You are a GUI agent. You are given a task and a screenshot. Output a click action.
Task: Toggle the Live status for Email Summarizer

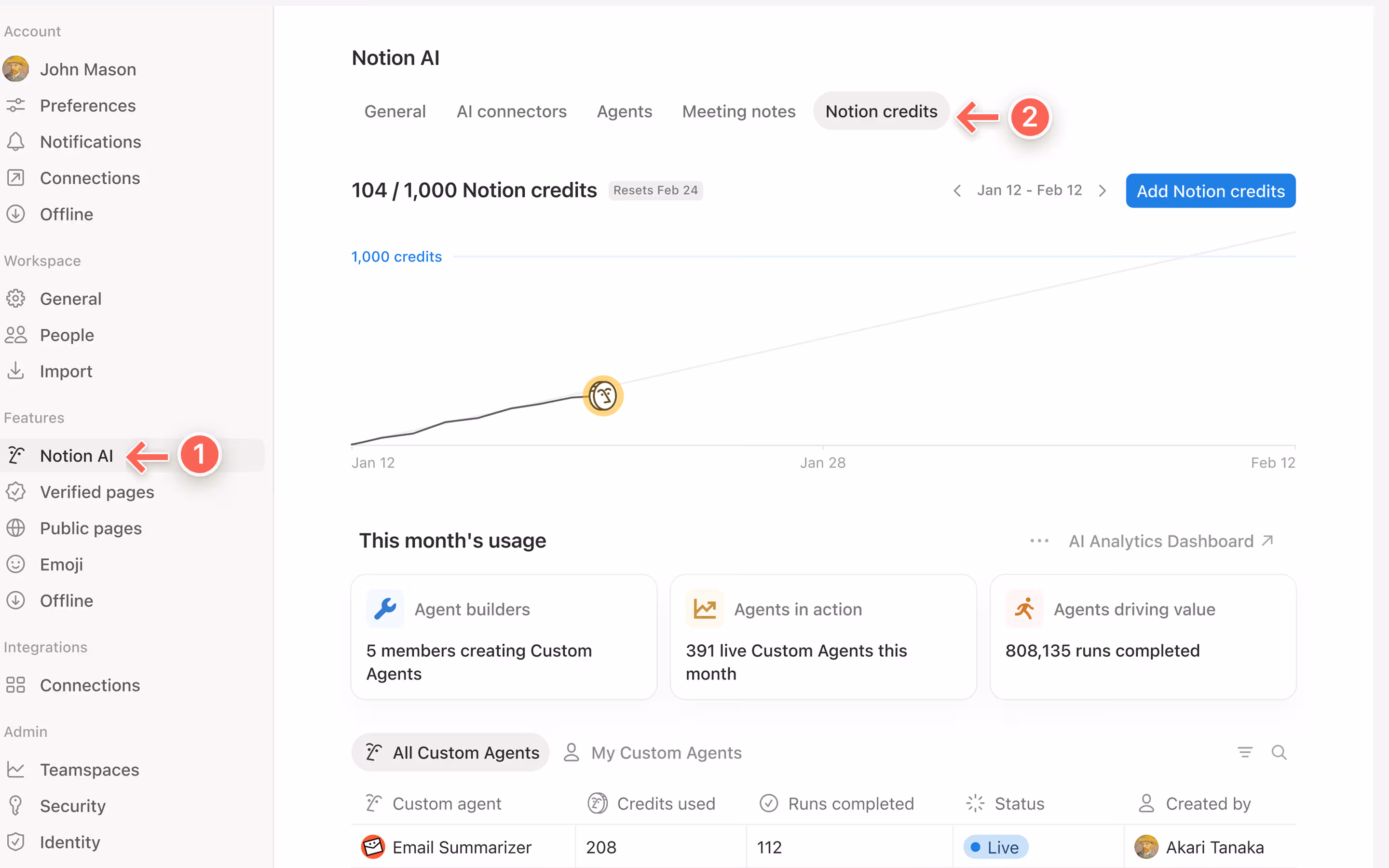tap(994, 847)
